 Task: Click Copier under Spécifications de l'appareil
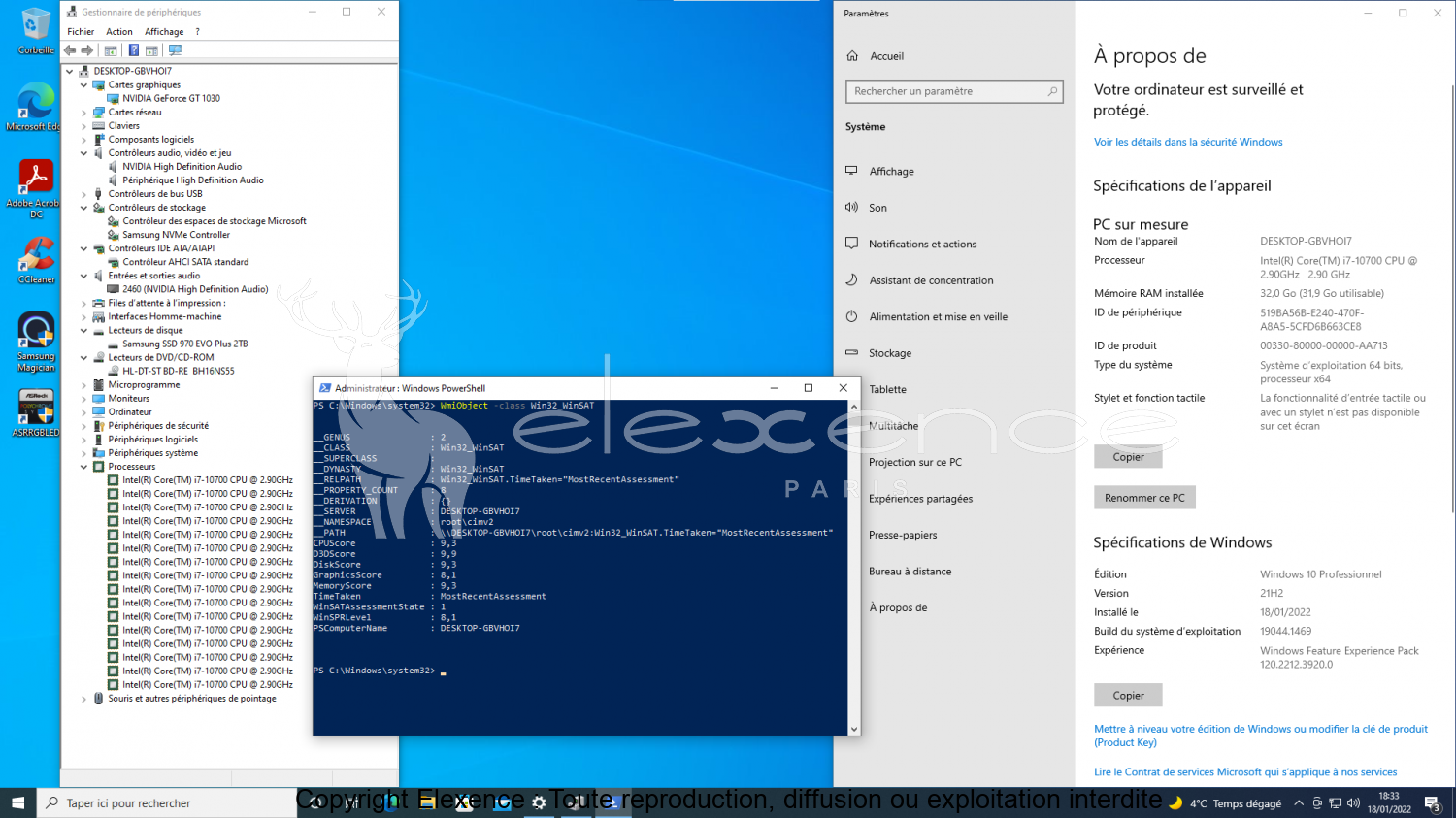(1128, 457)
